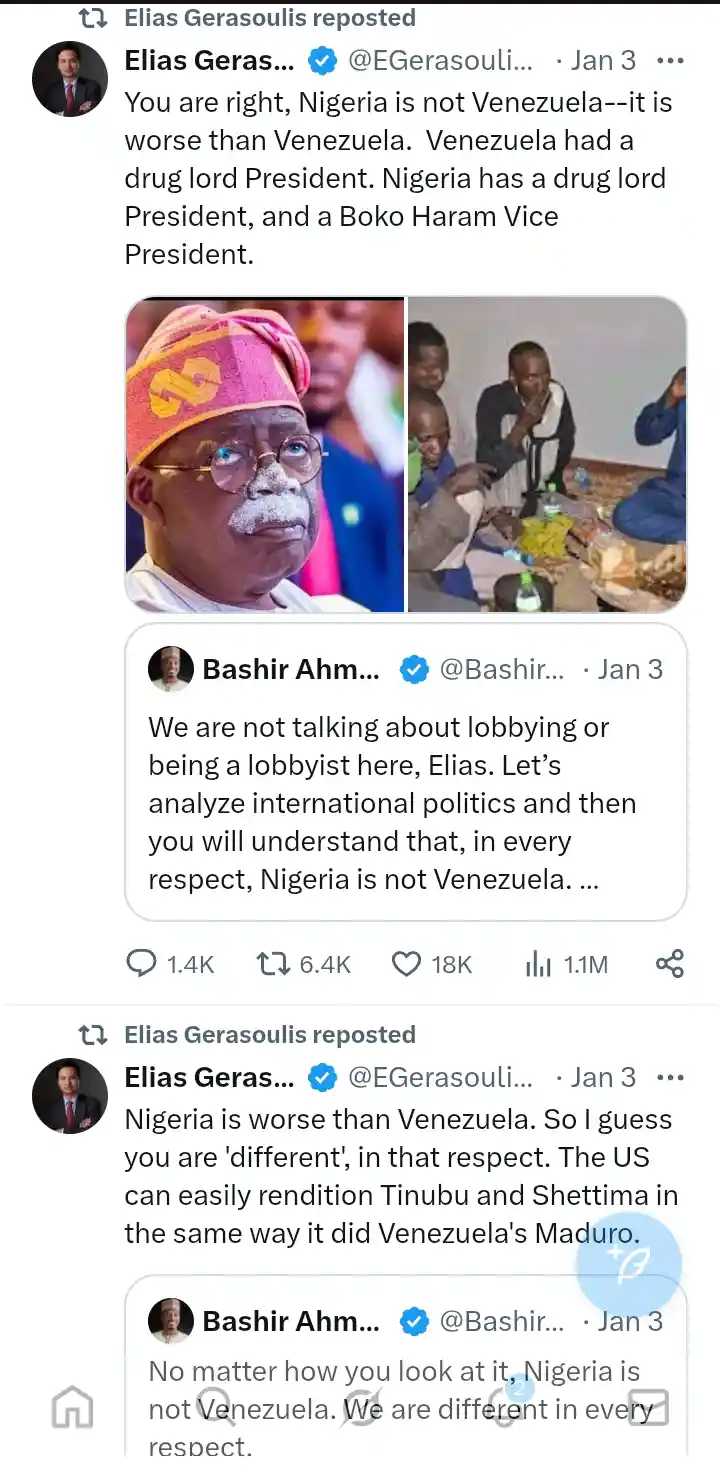Image resolution: width=720 pixels, height=1480 pixels.
Task: Open more options on the second post
Action: click(670, 1077)
